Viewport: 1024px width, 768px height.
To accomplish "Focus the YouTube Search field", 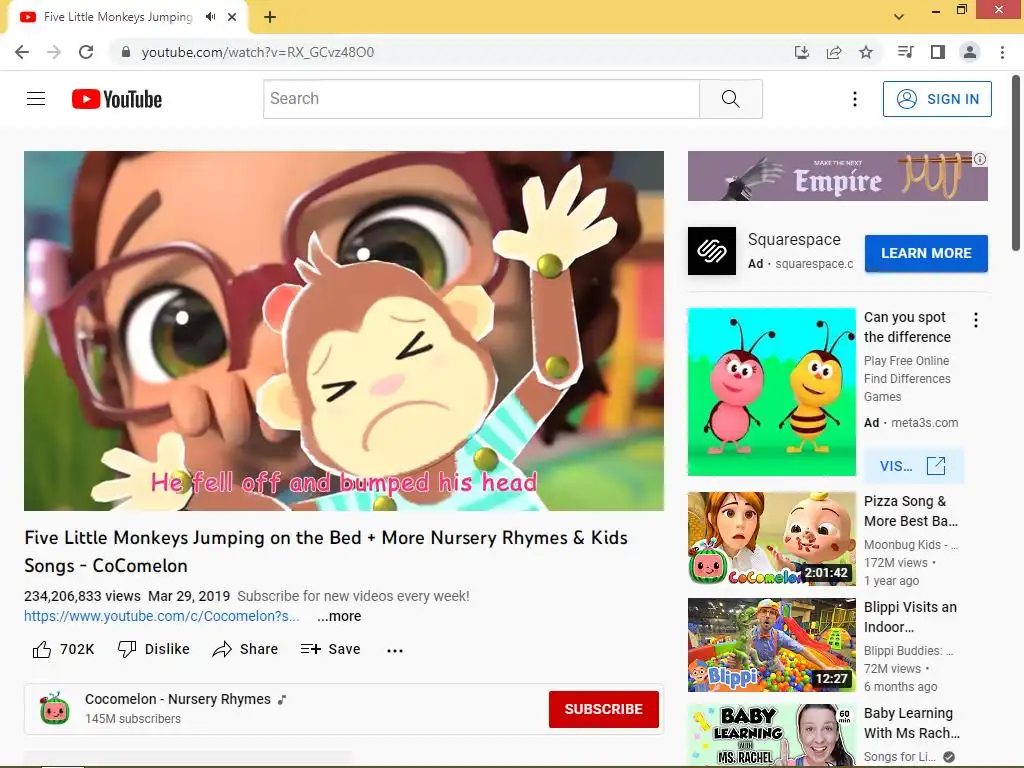I will (481, 99).
